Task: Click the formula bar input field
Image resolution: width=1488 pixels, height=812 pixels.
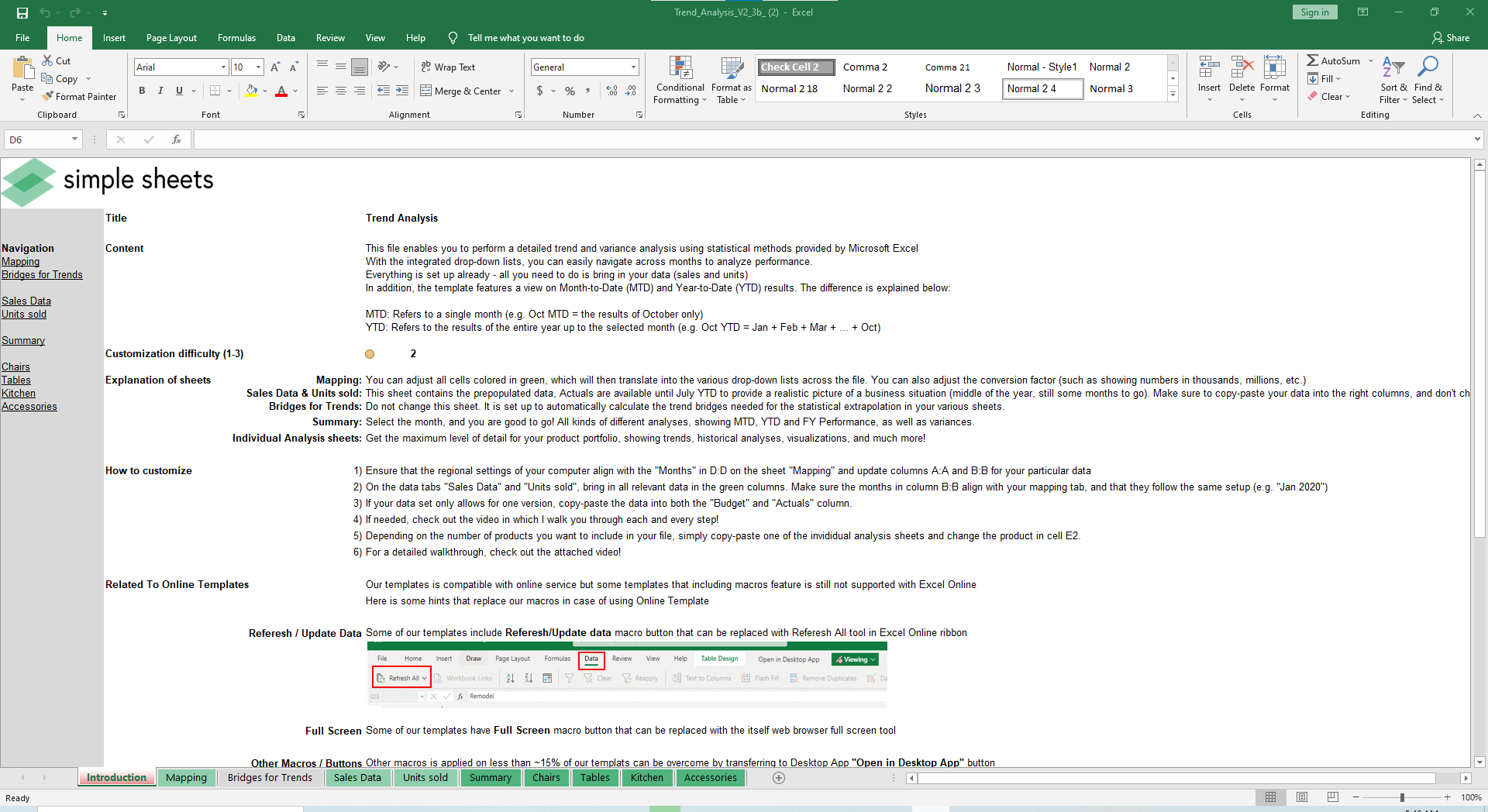Action: [833, 139]
